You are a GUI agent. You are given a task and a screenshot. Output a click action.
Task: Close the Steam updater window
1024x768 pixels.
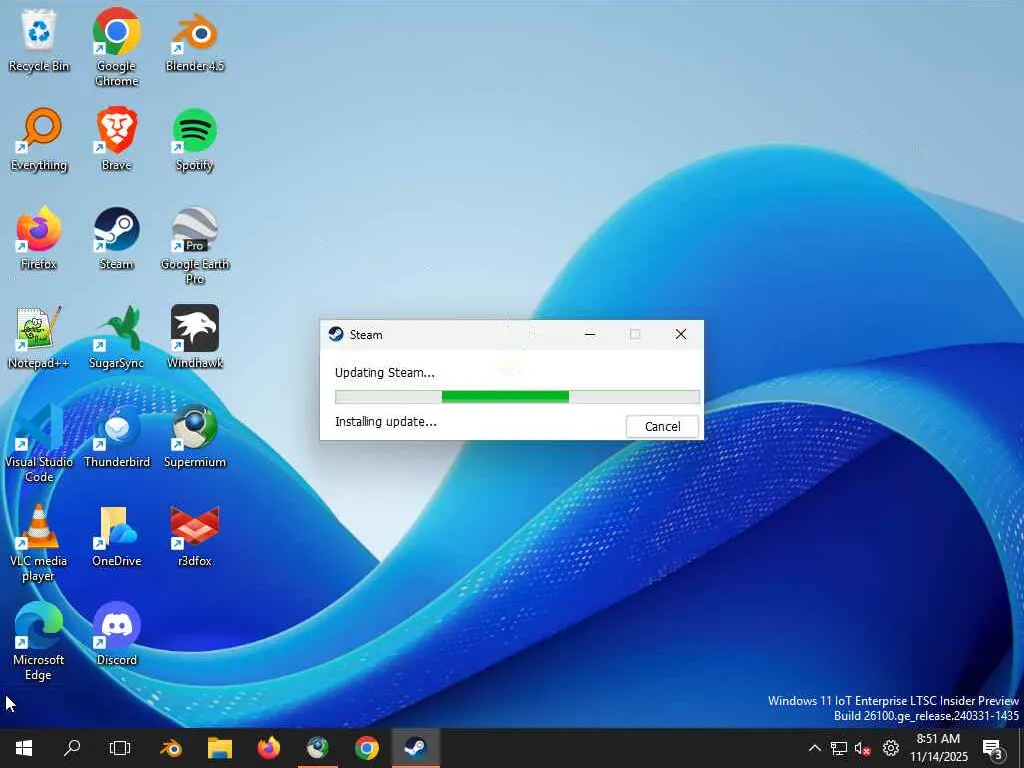click(x=680, y=334)
